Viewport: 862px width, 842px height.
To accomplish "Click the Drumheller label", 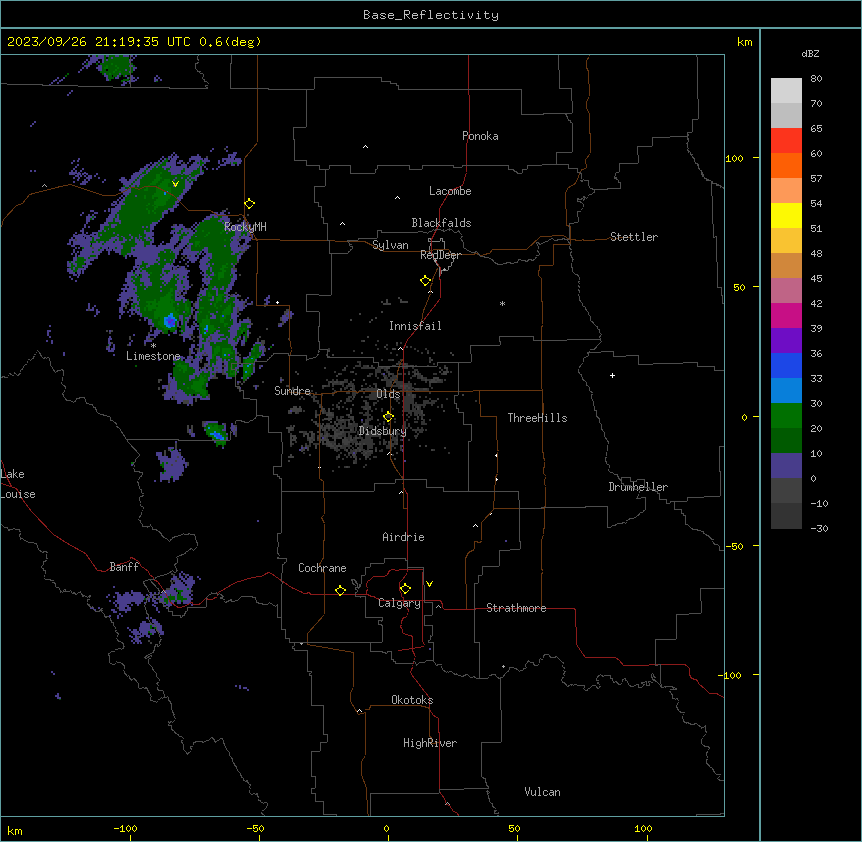I will (638, 487).
